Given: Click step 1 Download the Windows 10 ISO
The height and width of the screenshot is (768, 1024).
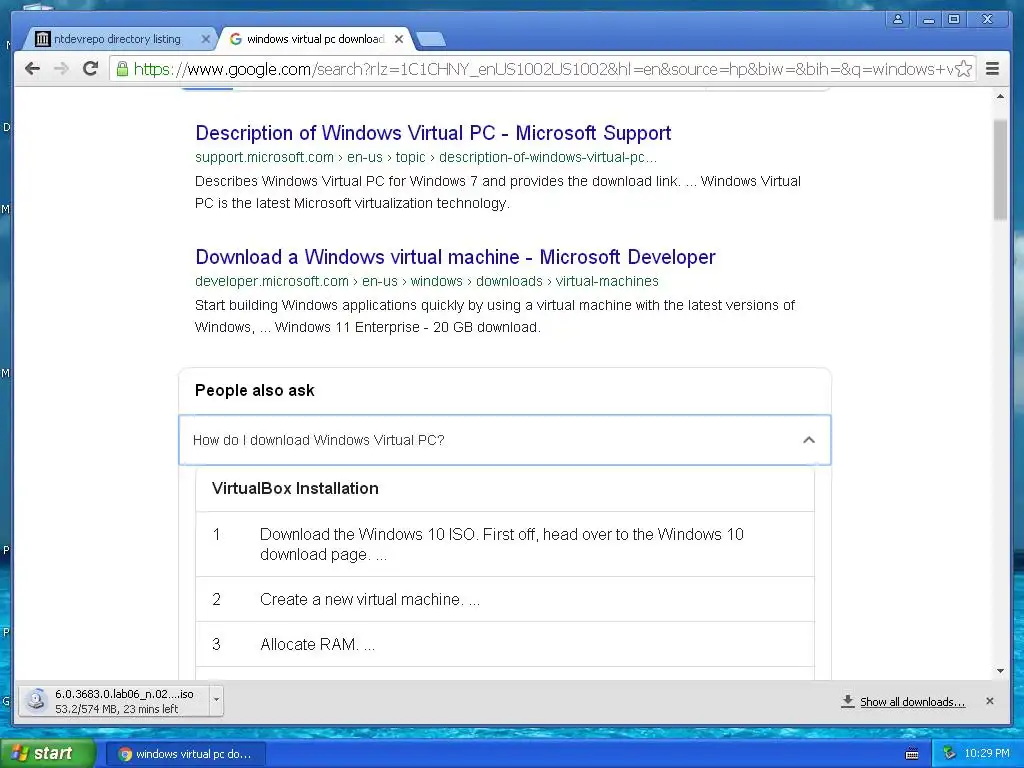Looking at the screenshot, I should [505, 544].
